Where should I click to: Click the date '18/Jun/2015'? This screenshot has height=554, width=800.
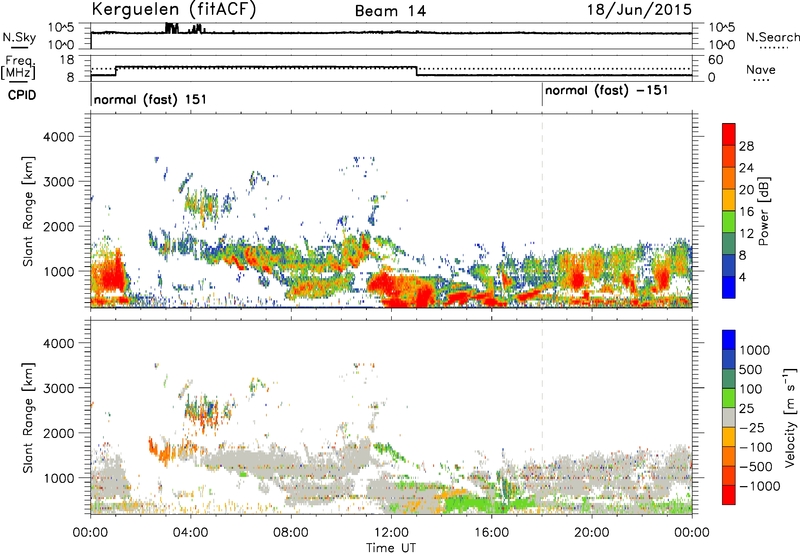click(x=639, y=10)
